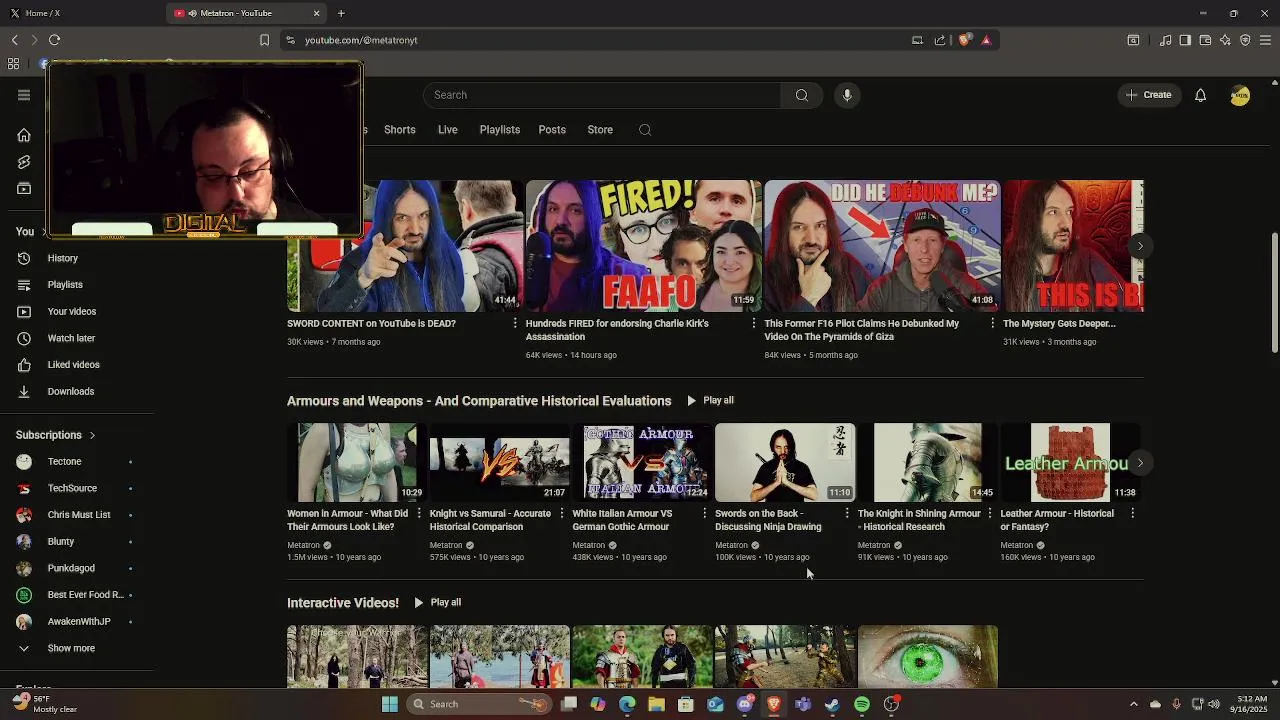The image size is (1280, 720).
Task: Open Brave playlist music note icon
Action: tap(1165, 40)
